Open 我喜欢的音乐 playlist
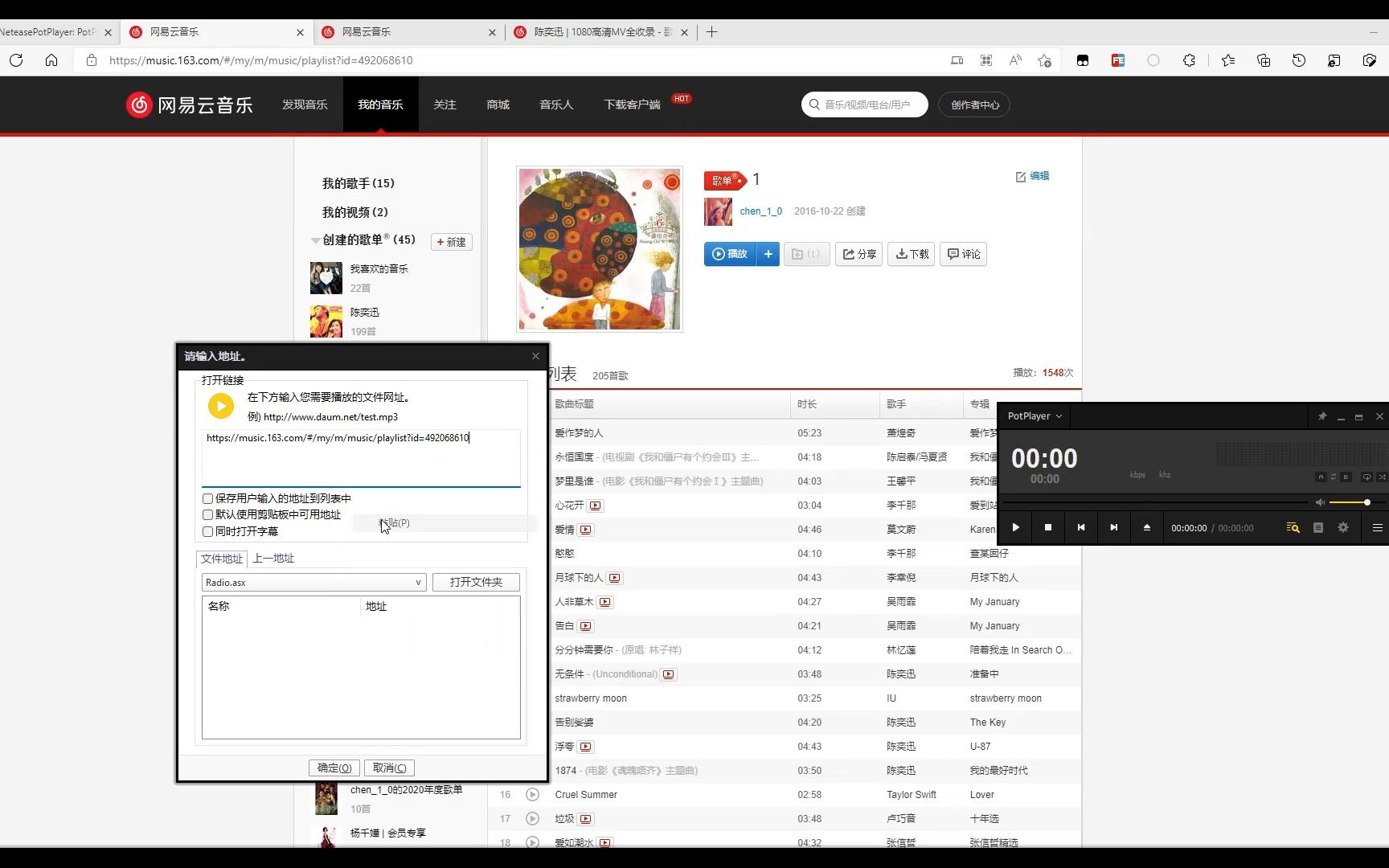The width and height of the screenshot is (1389, 868). (x=379, y=268)
